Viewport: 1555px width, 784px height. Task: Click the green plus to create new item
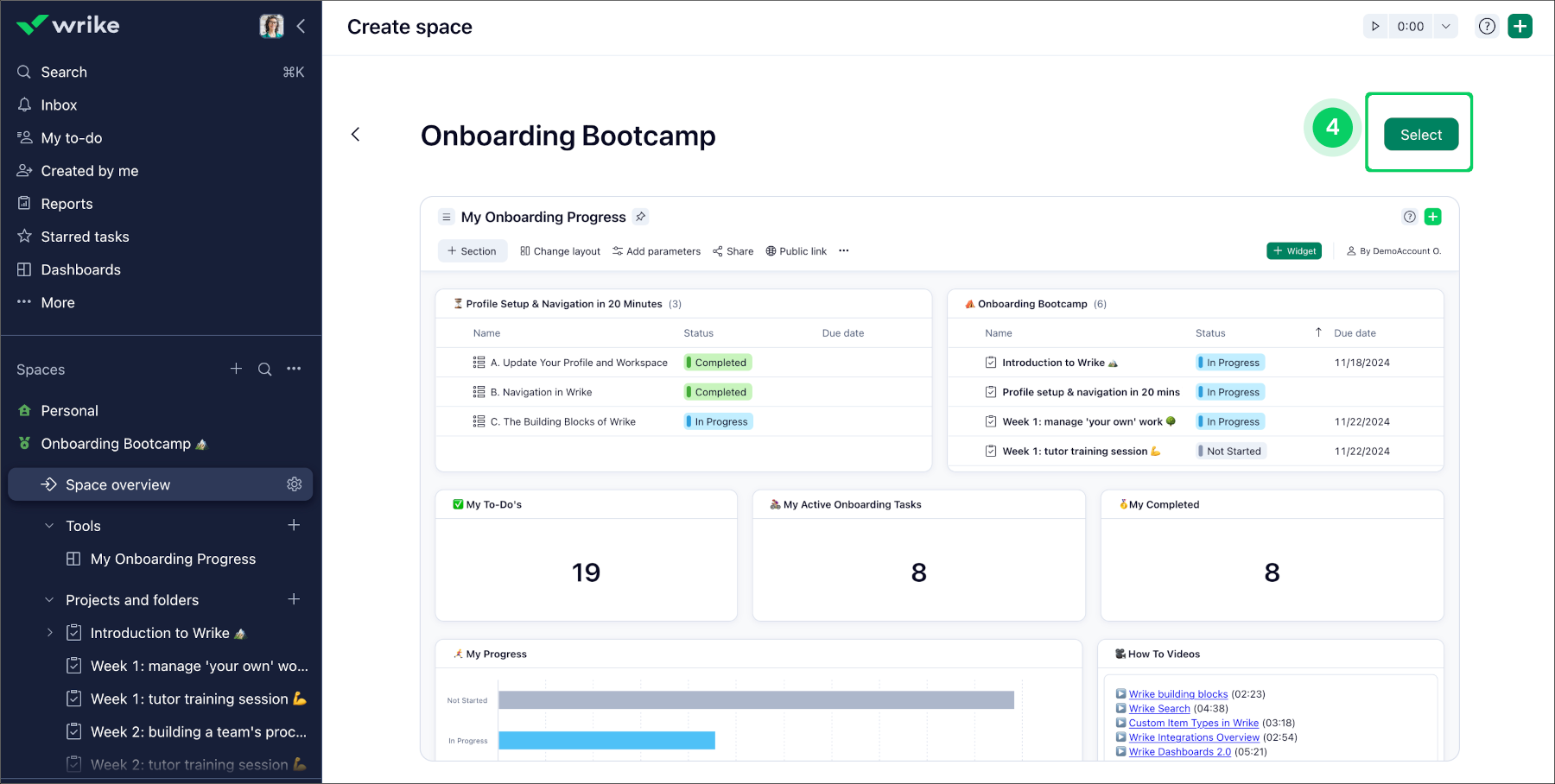pos(1520,26)
